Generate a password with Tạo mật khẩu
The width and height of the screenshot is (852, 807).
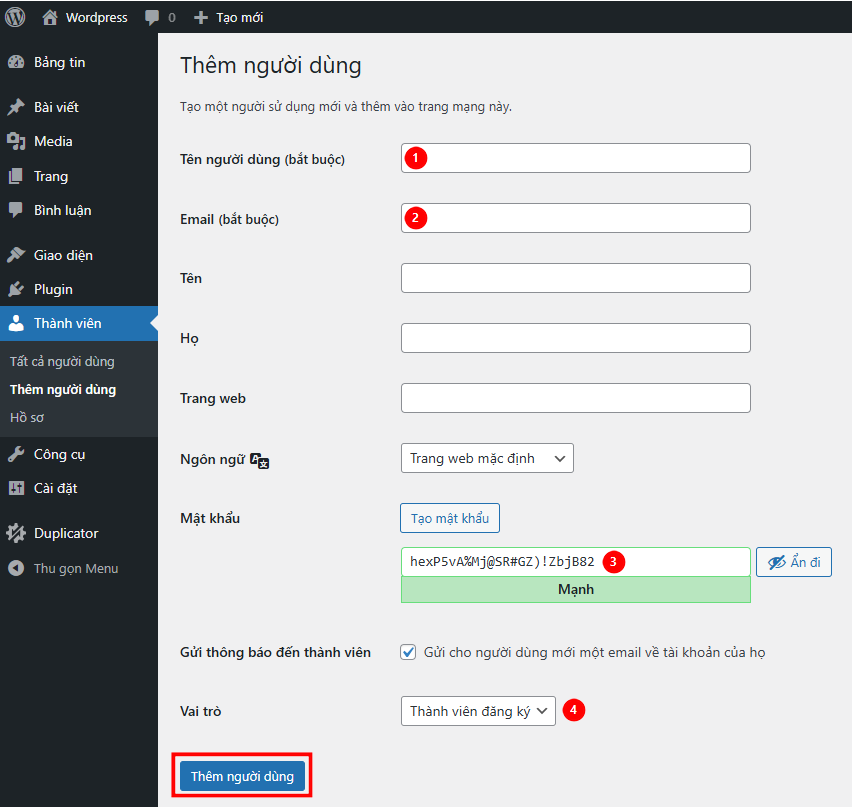point(449,517)
